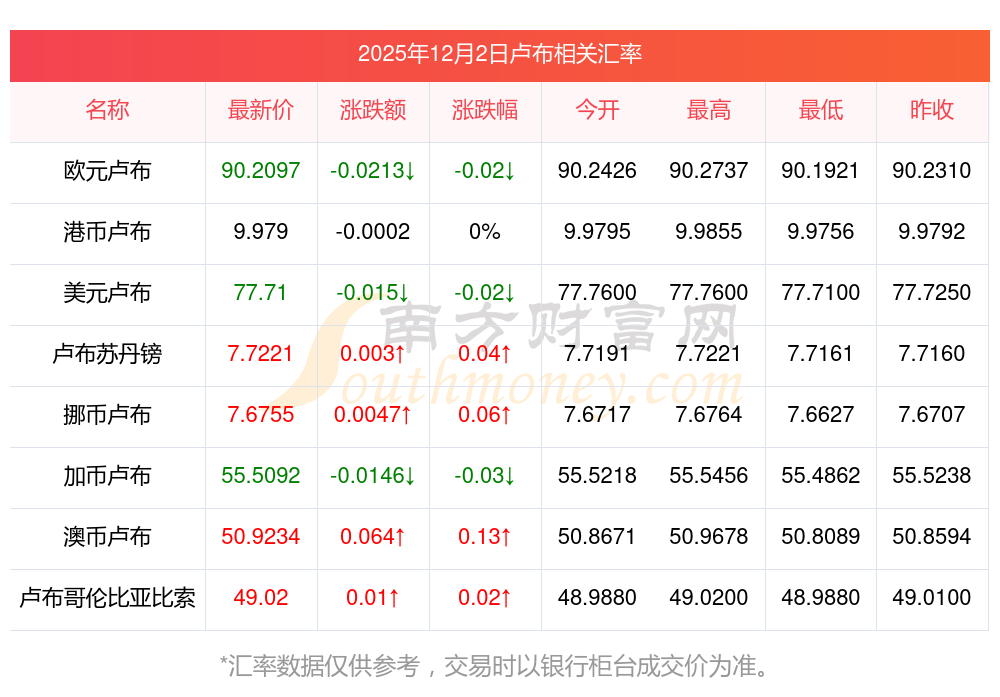Click change amount 0.064↑
The width and height of the screenshot is (1000, 697).
click(373, 537)
